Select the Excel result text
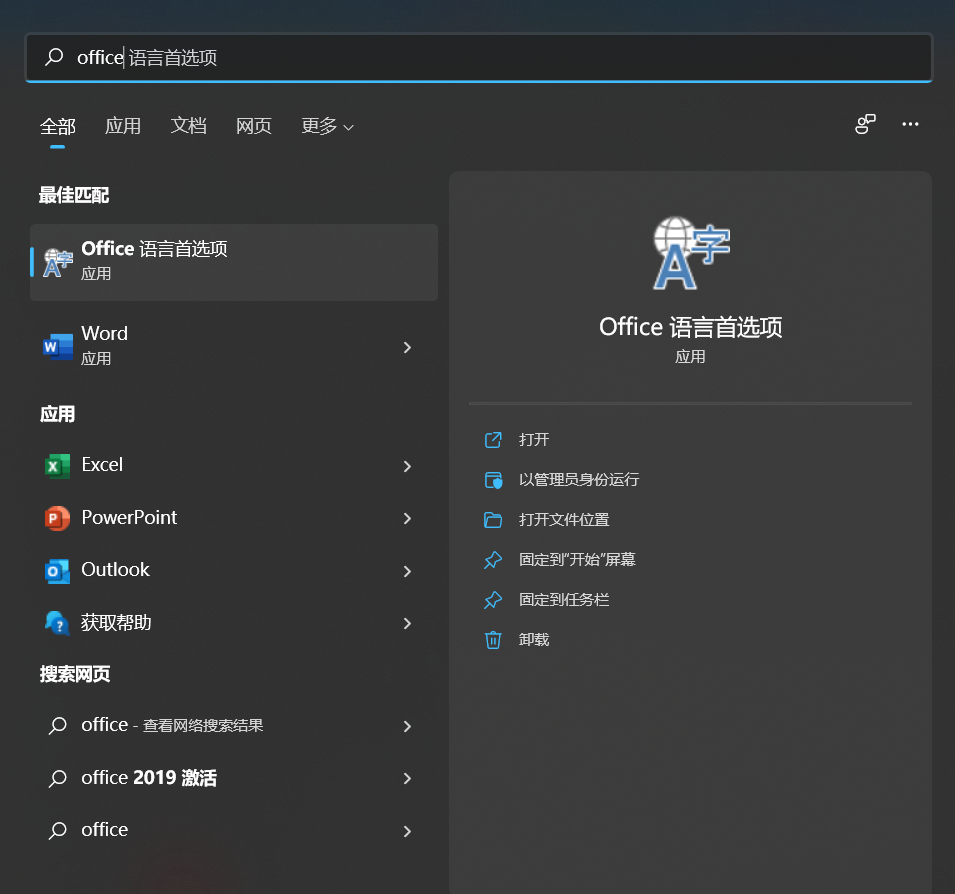 pos(102,465)
